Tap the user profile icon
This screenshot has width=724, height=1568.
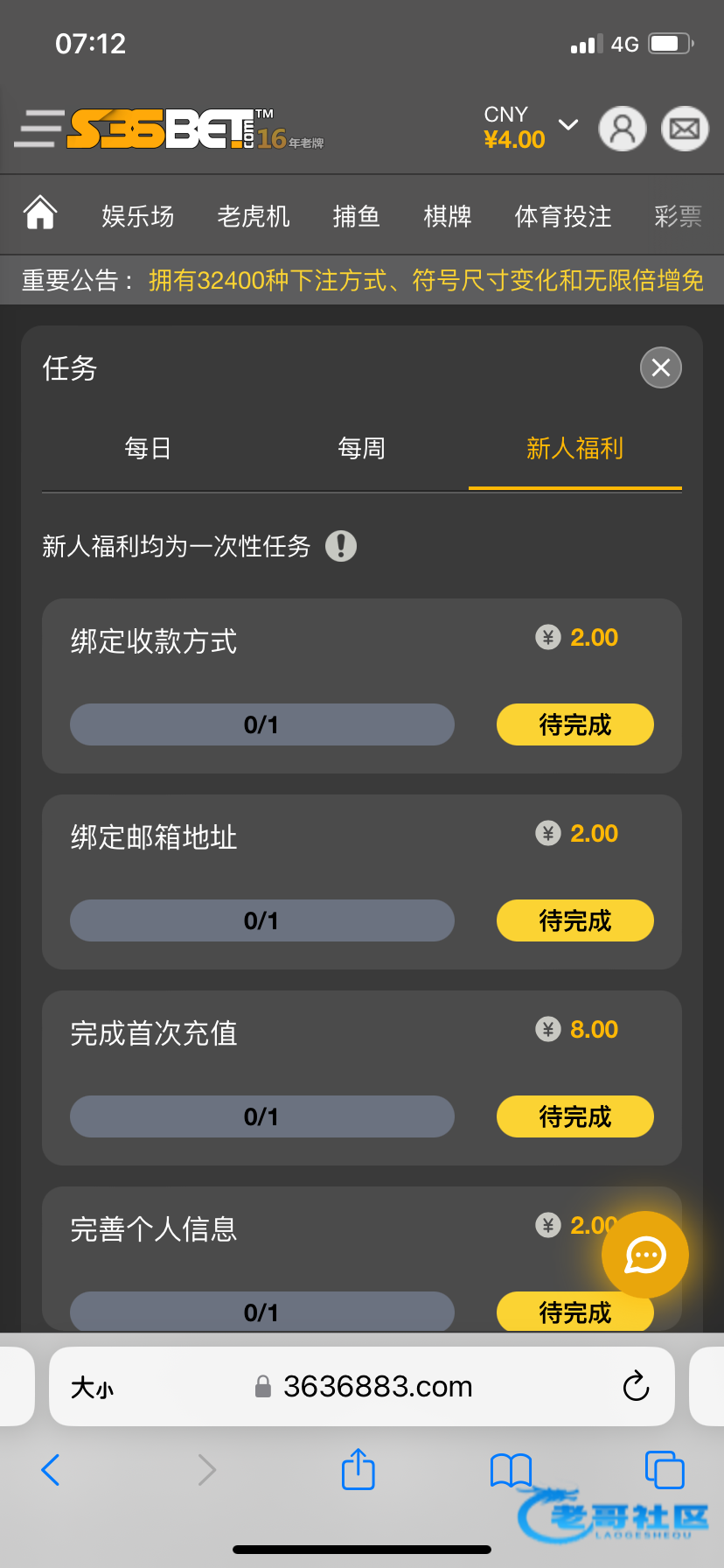(622, 129)
